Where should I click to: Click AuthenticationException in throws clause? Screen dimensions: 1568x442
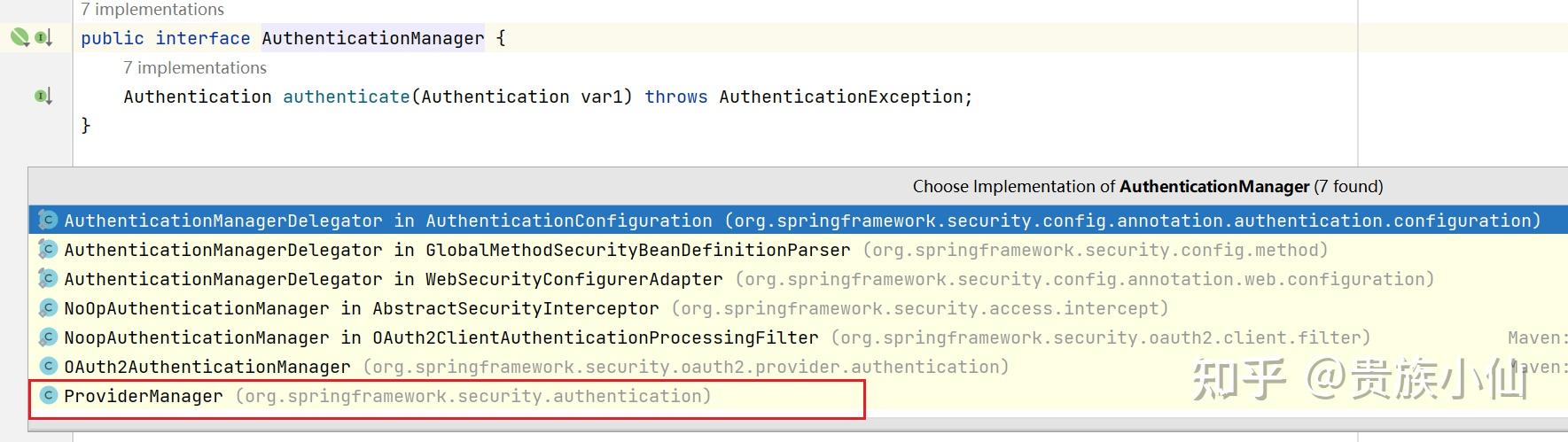click(842, 97)
